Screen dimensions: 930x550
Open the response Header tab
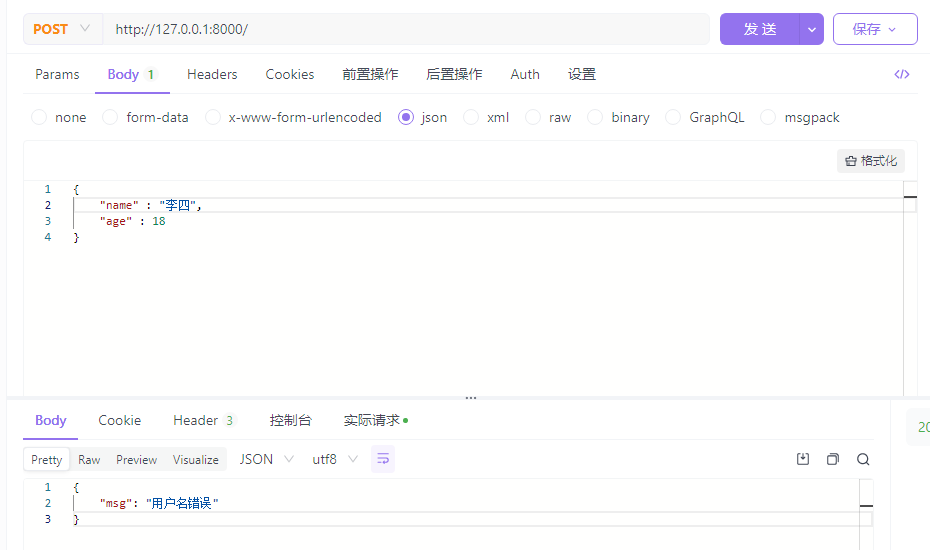(203, 421)
